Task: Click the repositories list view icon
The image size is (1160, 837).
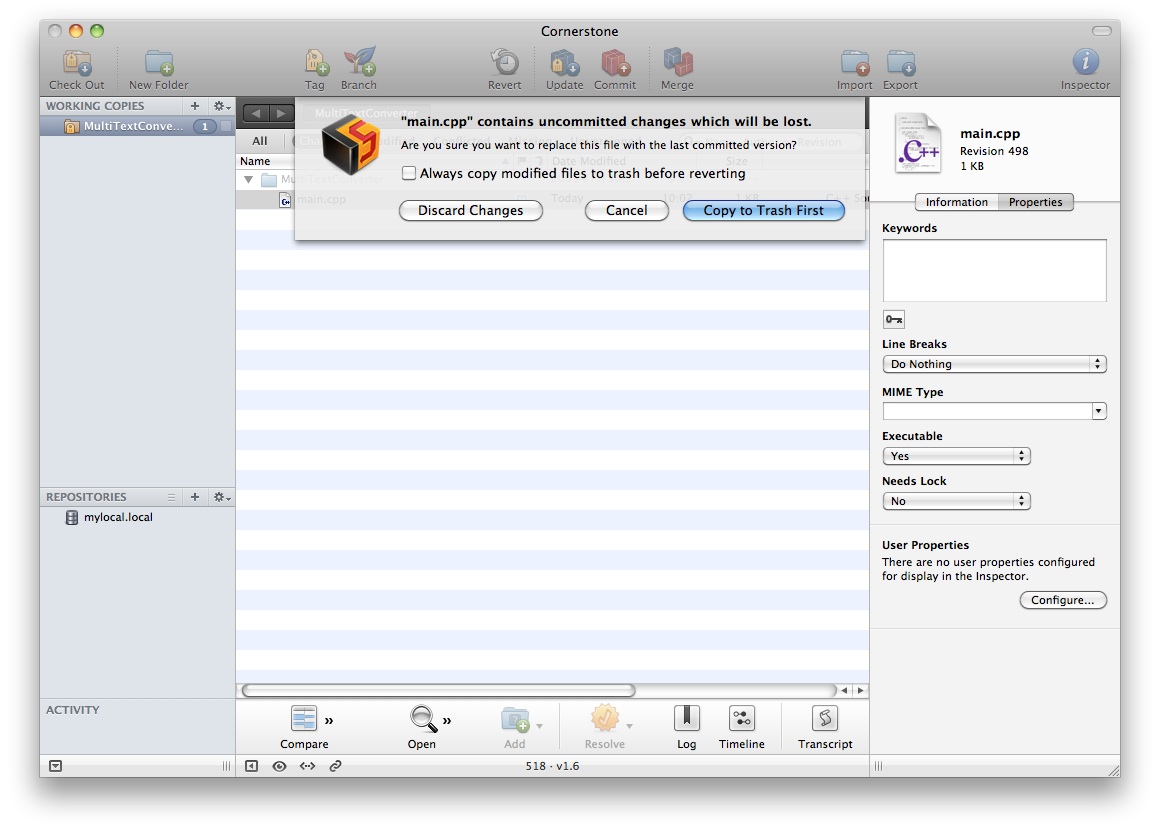Action: 172,497
